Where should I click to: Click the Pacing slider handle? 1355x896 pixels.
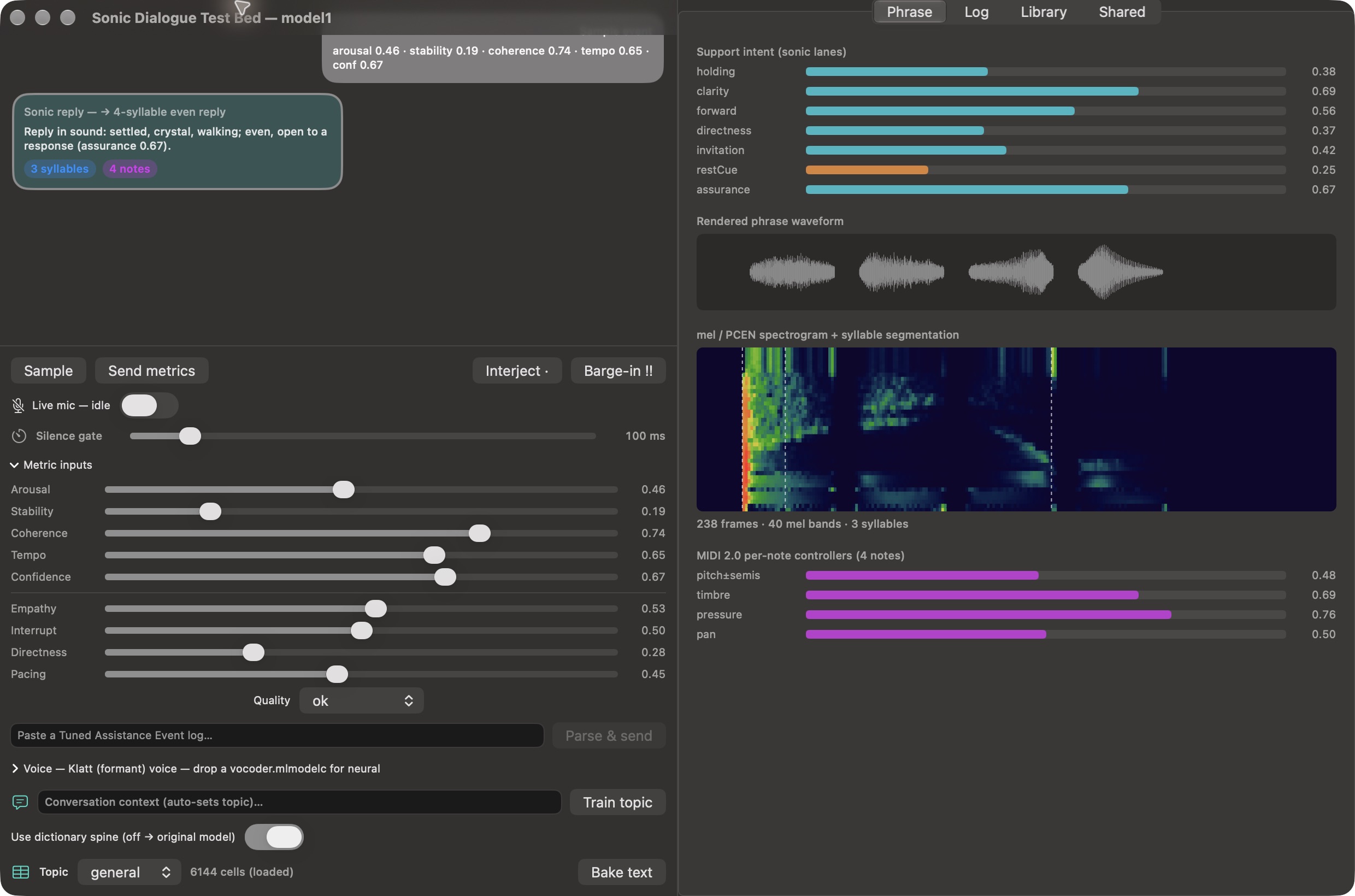[337, 674]
